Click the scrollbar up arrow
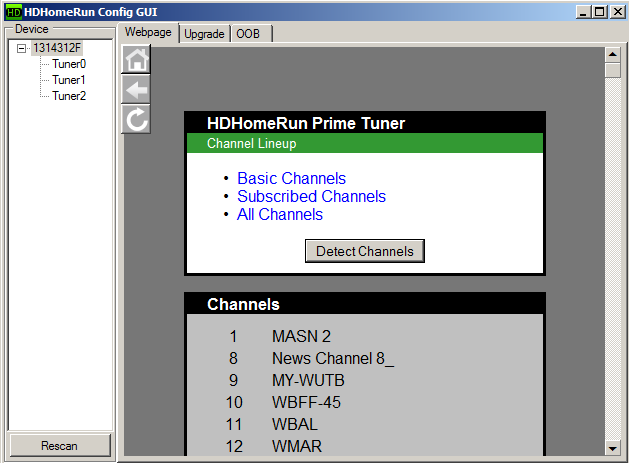 [x=613, y=55]
